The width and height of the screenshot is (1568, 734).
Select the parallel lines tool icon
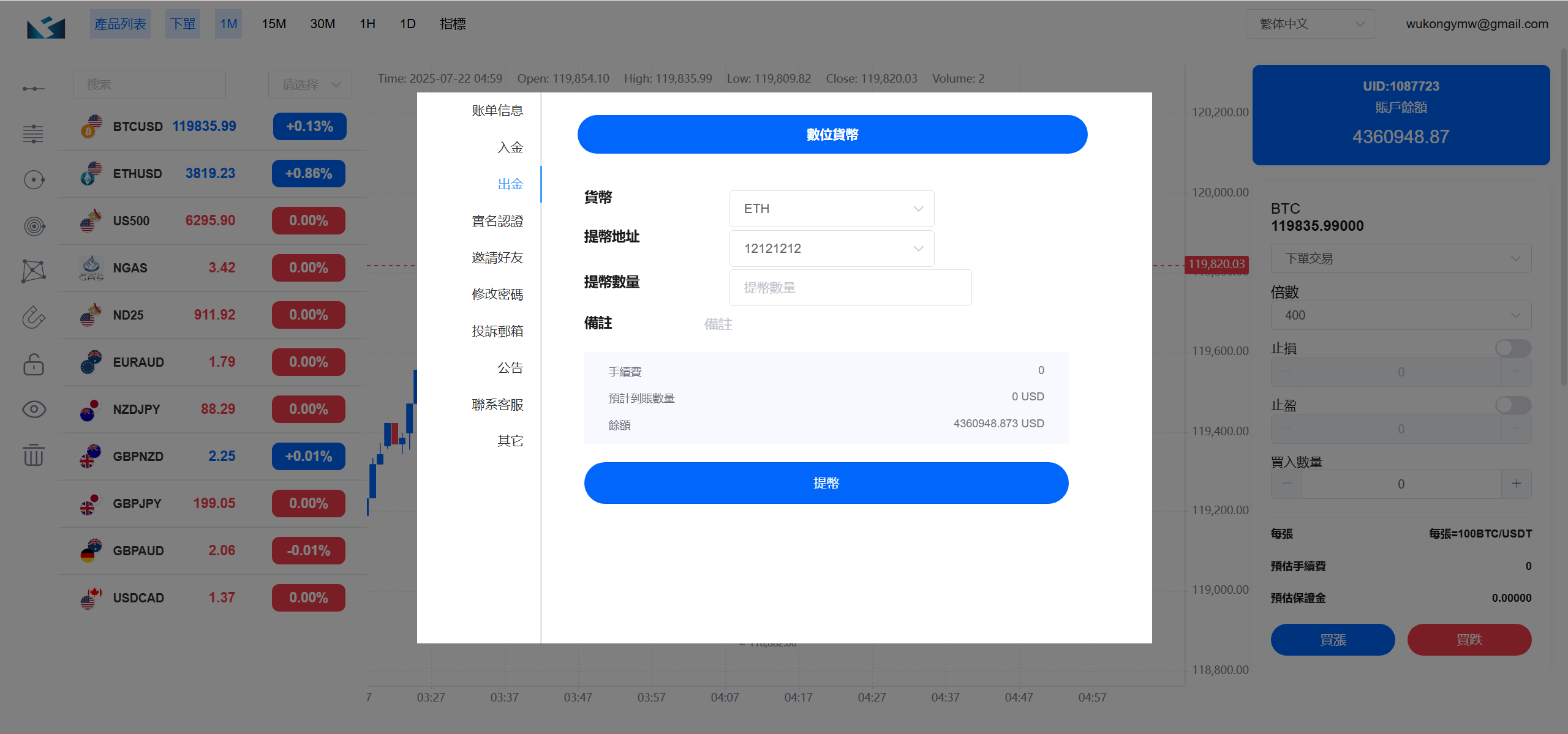click(x=34, y=133)
